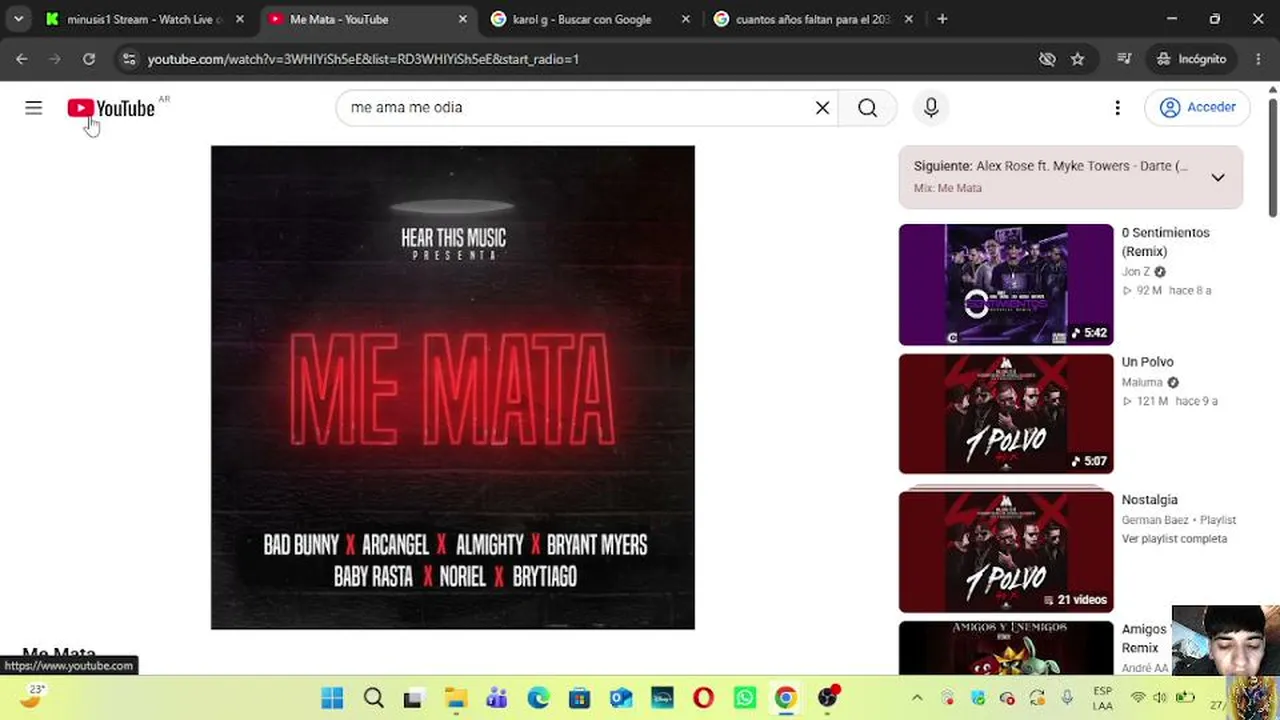Open File Explorer from the taskbar
The image size is (1280, 720).
coord(455,698)
